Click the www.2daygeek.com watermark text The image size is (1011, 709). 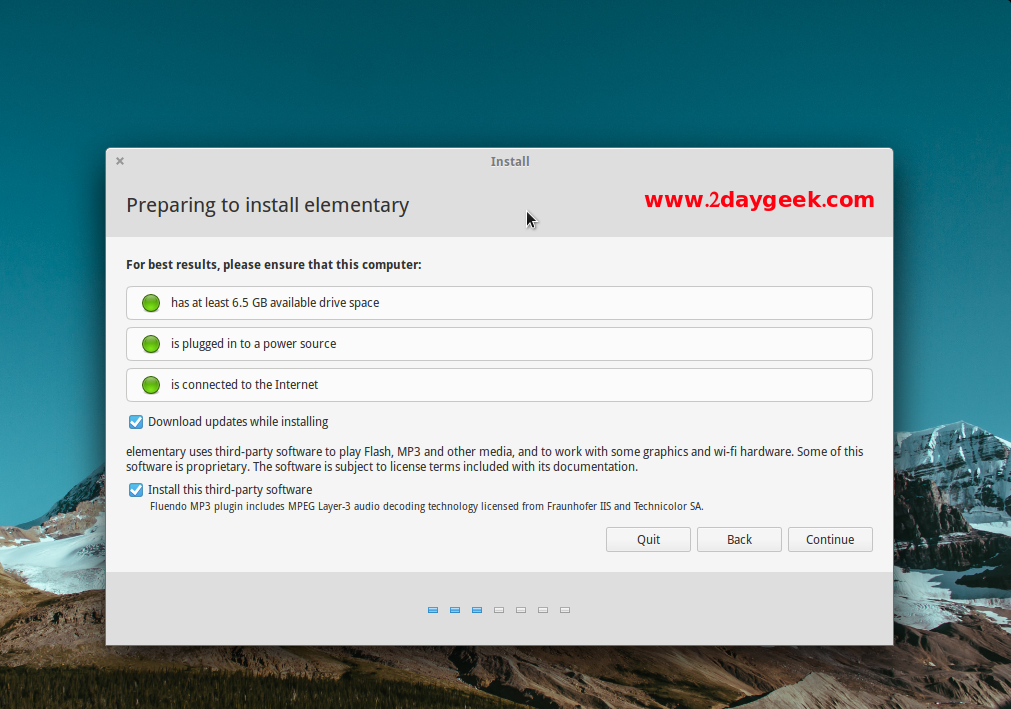(x=759, y=200)
